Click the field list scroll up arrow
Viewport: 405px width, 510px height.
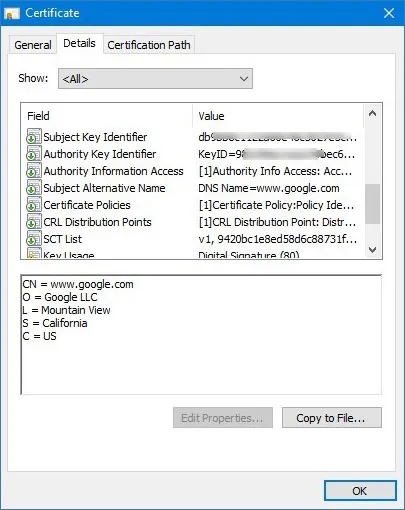click(373, 113)
